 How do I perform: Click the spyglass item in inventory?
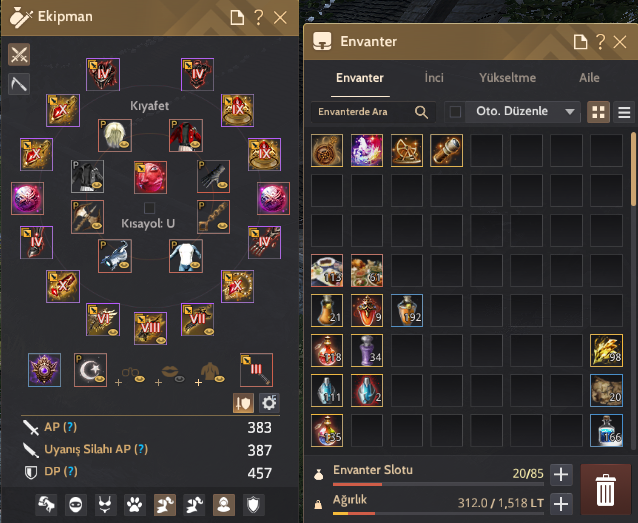pos(446,151)
